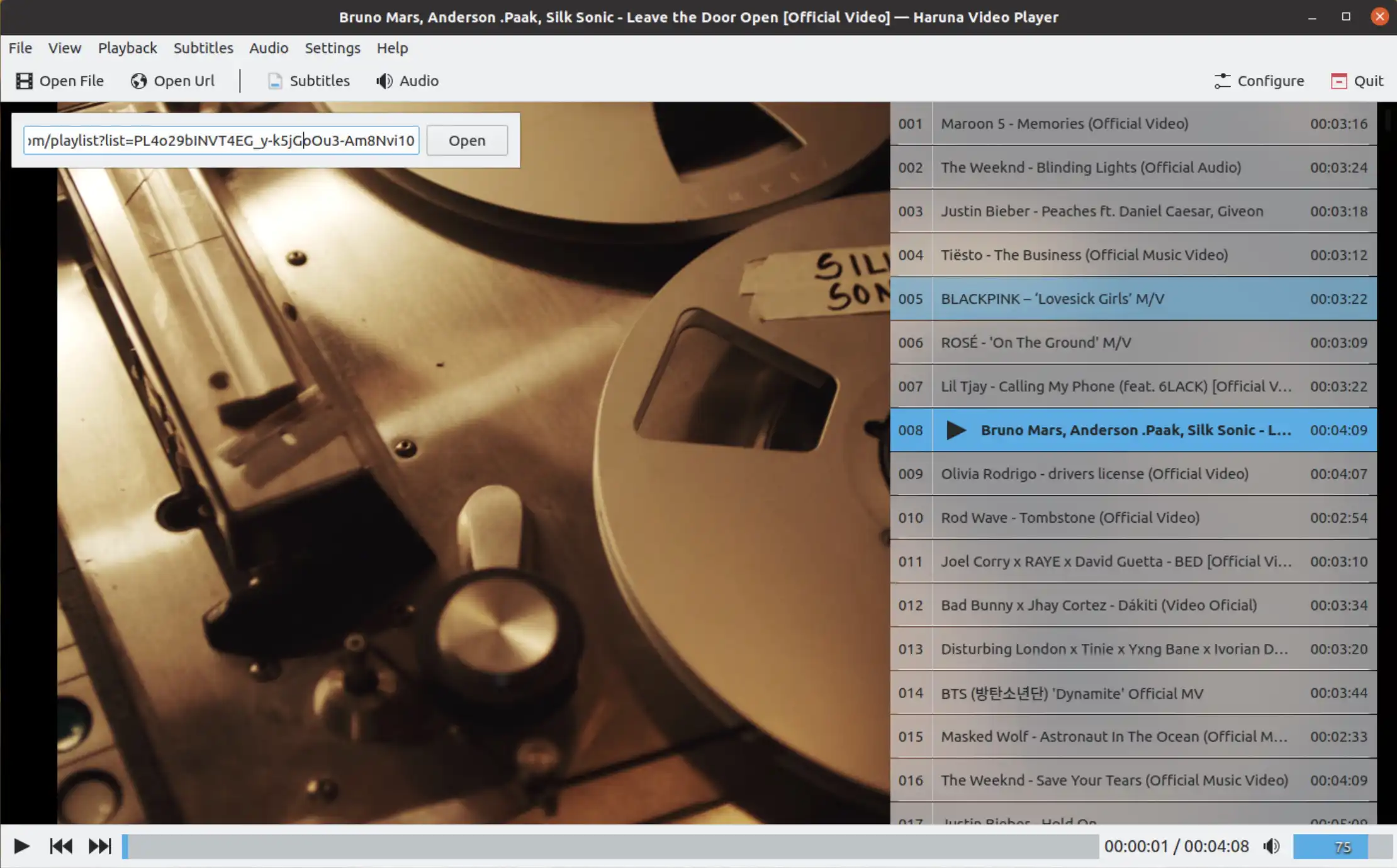
Task: Skip to previous track button
Action: [61, 846]
